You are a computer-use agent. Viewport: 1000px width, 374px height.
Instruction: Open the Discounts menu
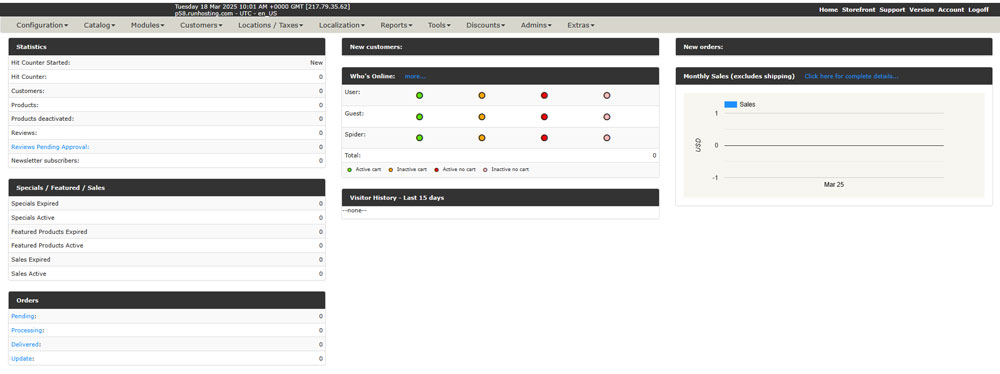tap(485, 26)
